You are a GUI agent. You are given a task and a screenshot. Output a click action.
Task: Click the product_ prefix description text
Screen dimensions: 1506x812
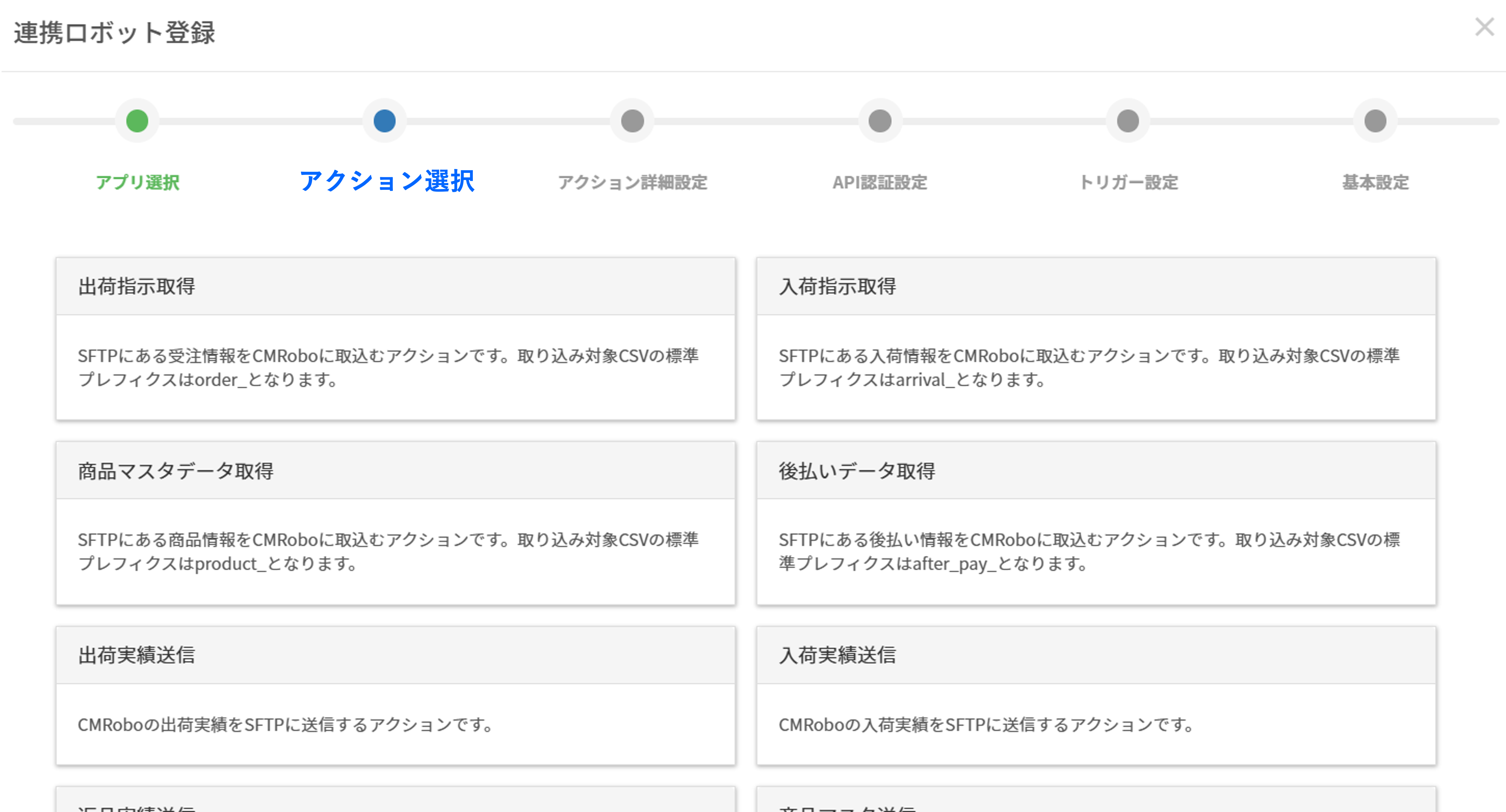click(388, 551)
